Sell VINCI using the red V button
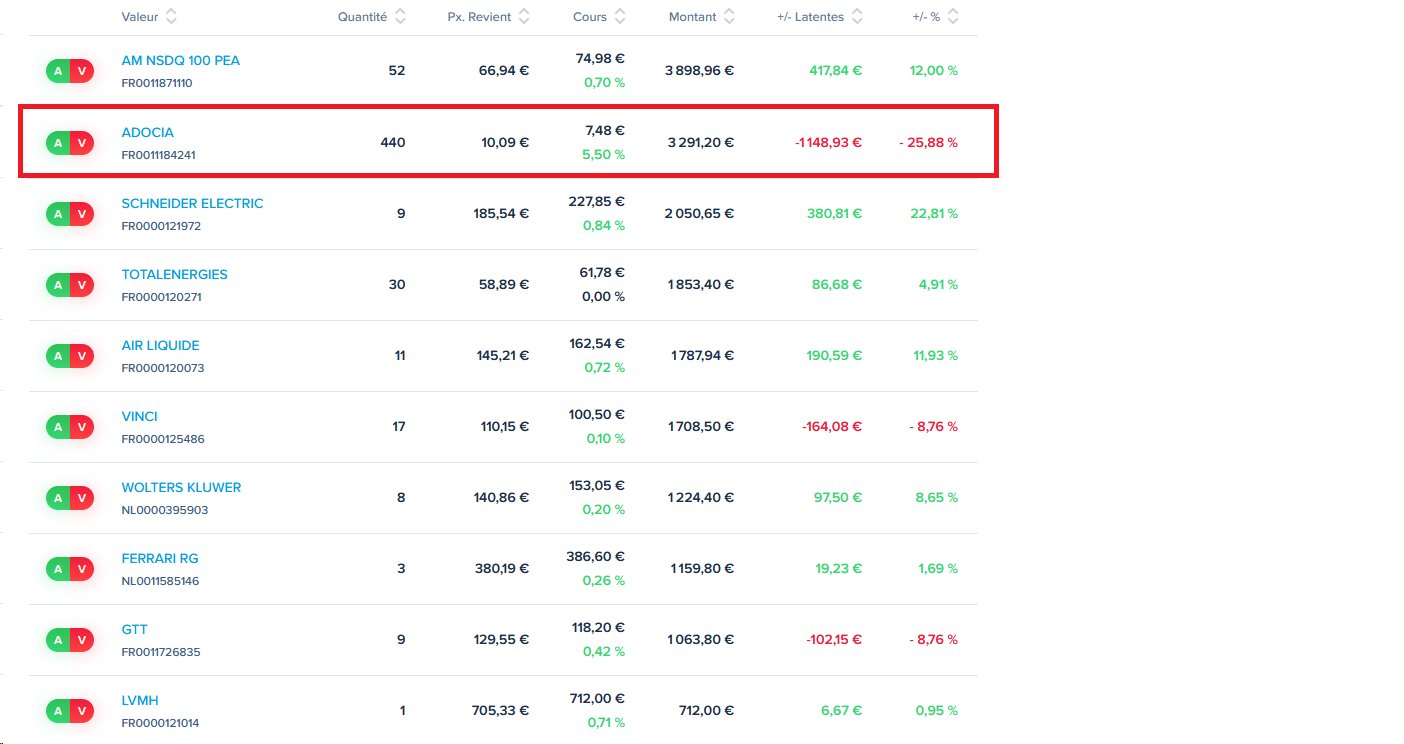 point(82,427)
